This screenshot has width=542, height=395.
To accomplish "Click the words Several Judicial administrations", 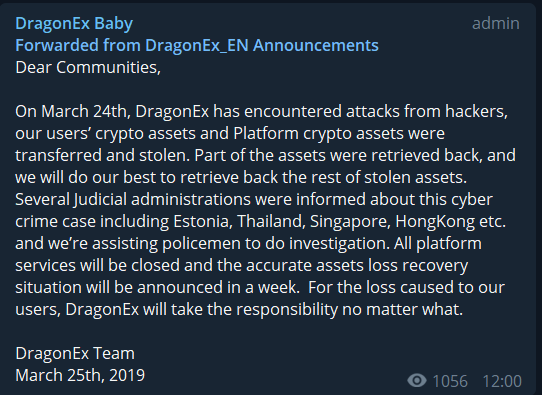I will [x=133, y=199].
